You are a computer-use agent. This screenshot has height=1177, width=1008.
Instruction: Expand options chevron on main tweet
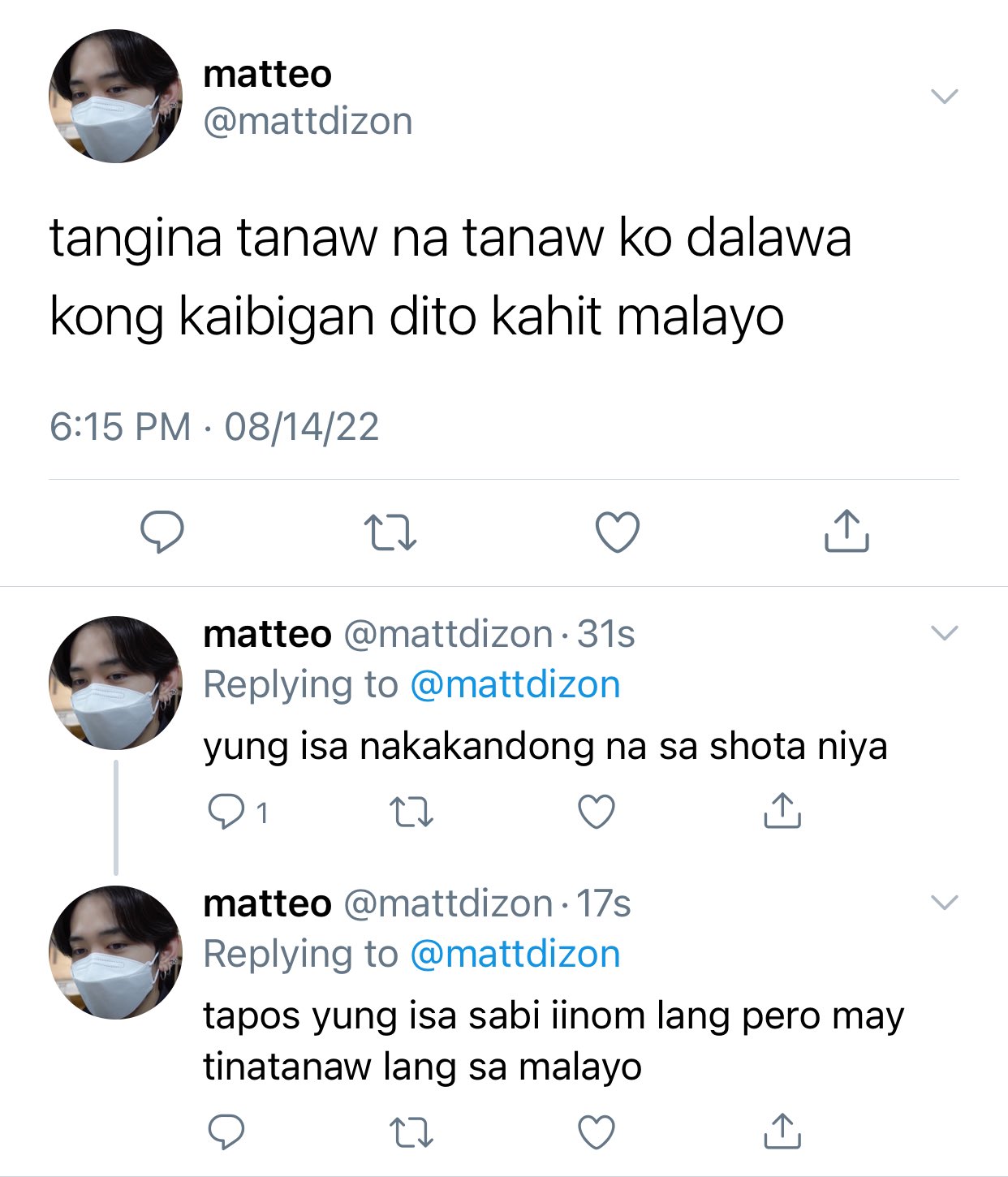[x=945, y=97]
